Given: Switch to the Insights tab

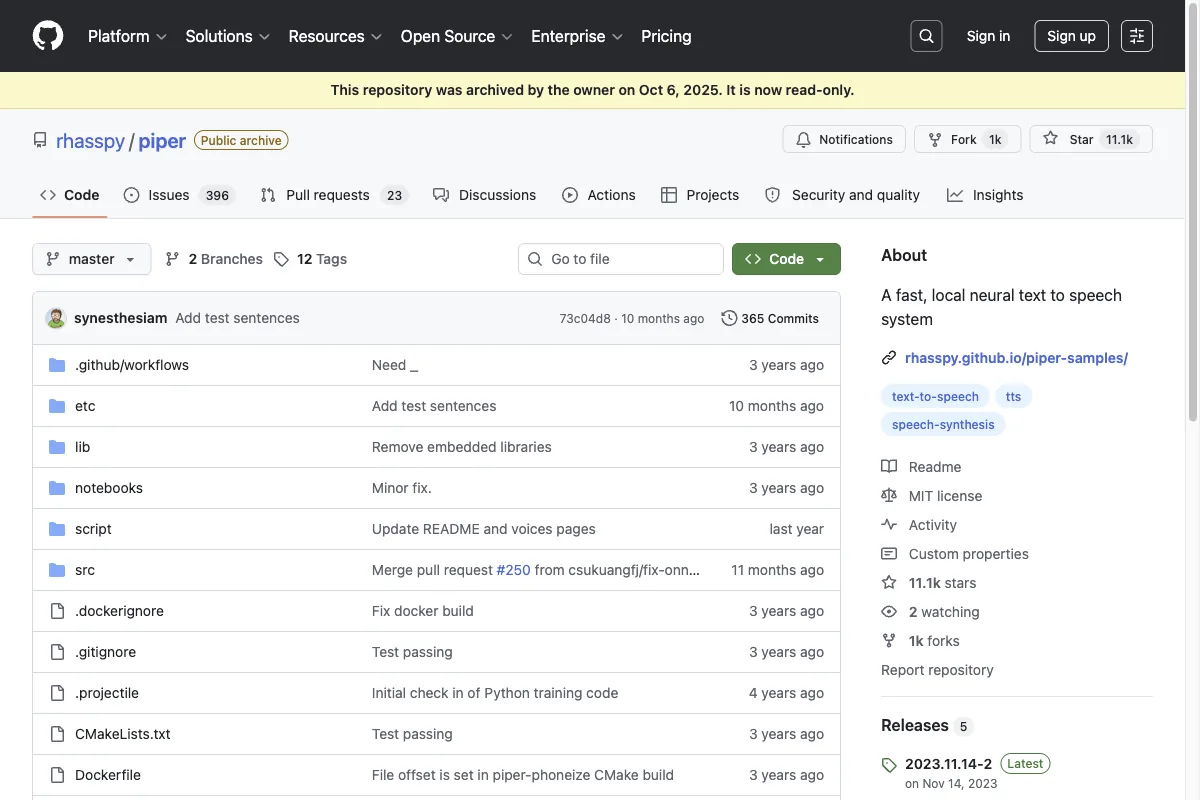Looking at the screenshot, I should pyautogui.click(x=985, y=195).
